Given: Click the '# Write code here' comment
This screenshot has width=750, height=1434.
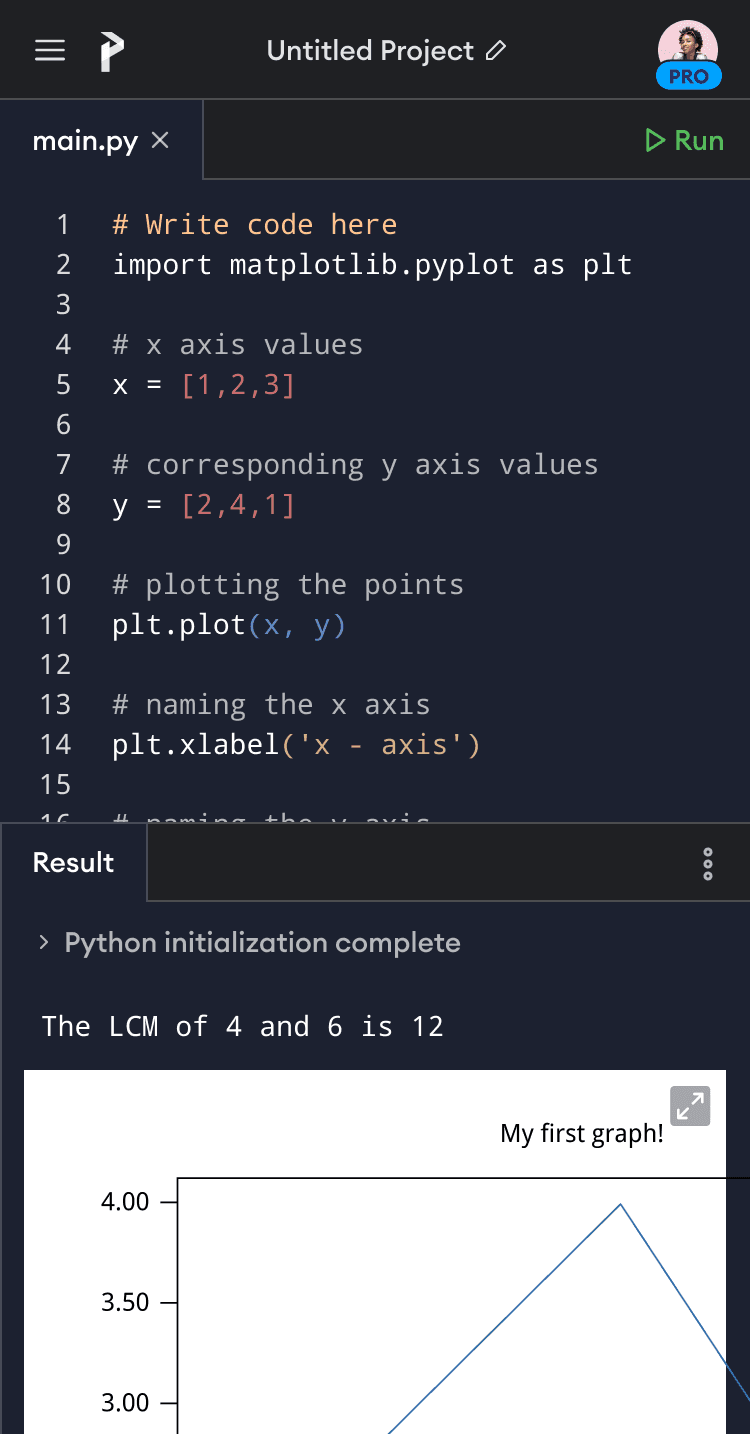Looking at the screenshot, I should click(255, 224).
